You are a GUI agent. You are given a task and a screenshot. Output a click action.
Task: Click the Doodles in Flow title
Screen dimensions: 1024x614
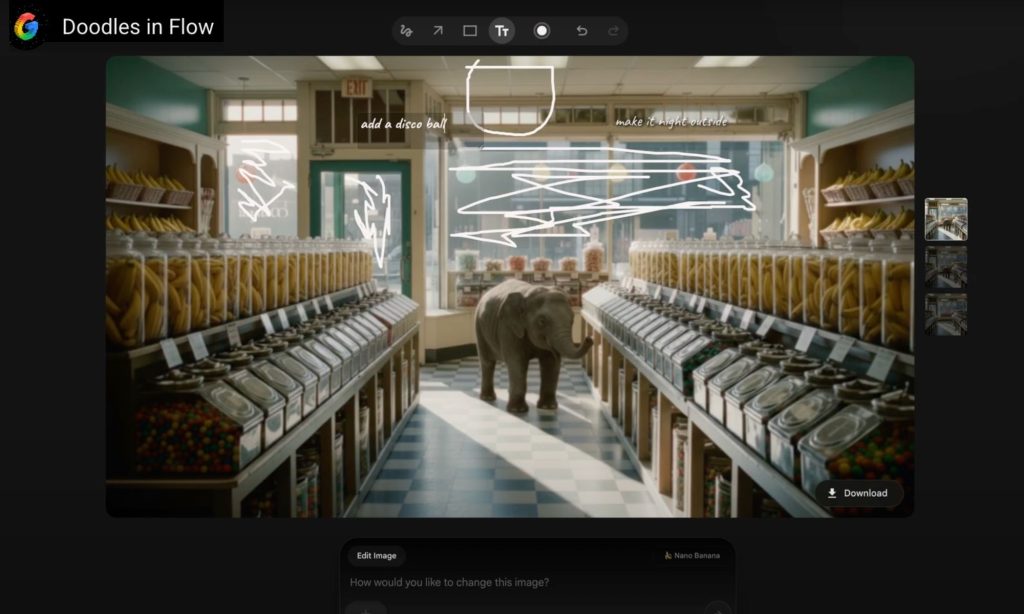(x=137, y=27)
